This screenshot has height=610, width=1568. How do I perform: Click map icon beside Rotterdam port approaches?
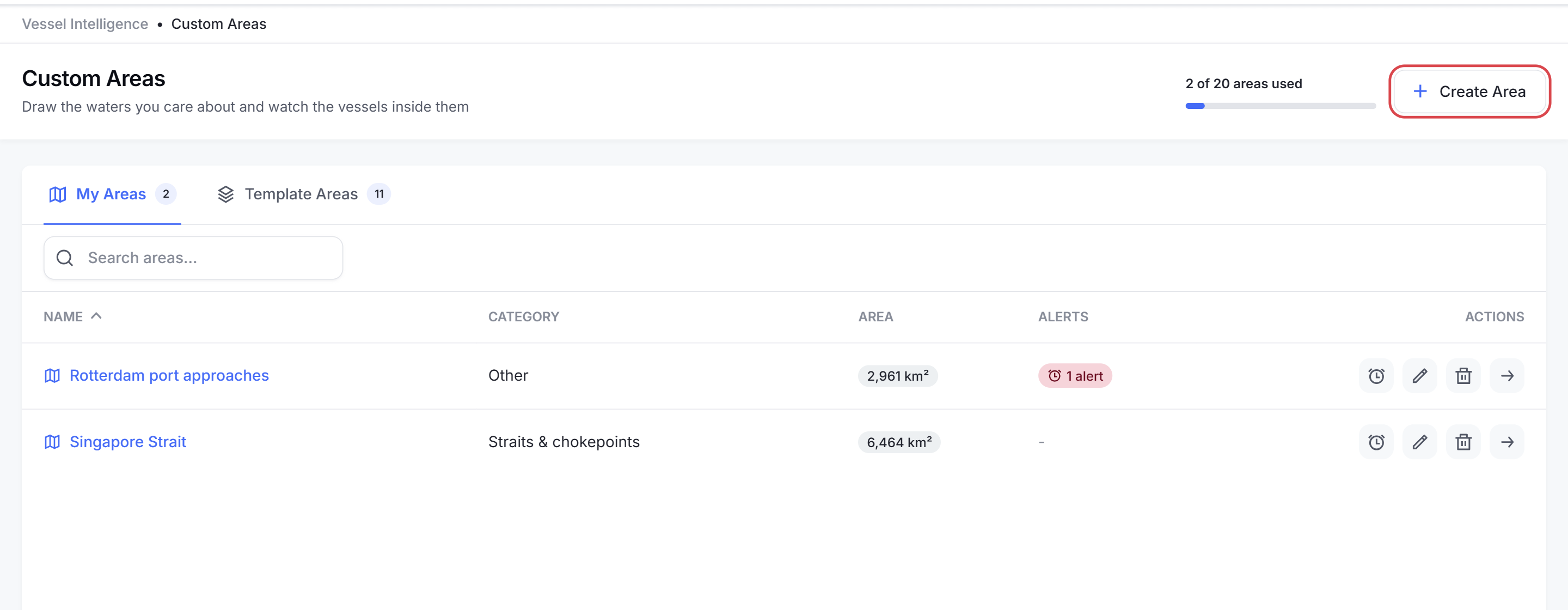52,376
